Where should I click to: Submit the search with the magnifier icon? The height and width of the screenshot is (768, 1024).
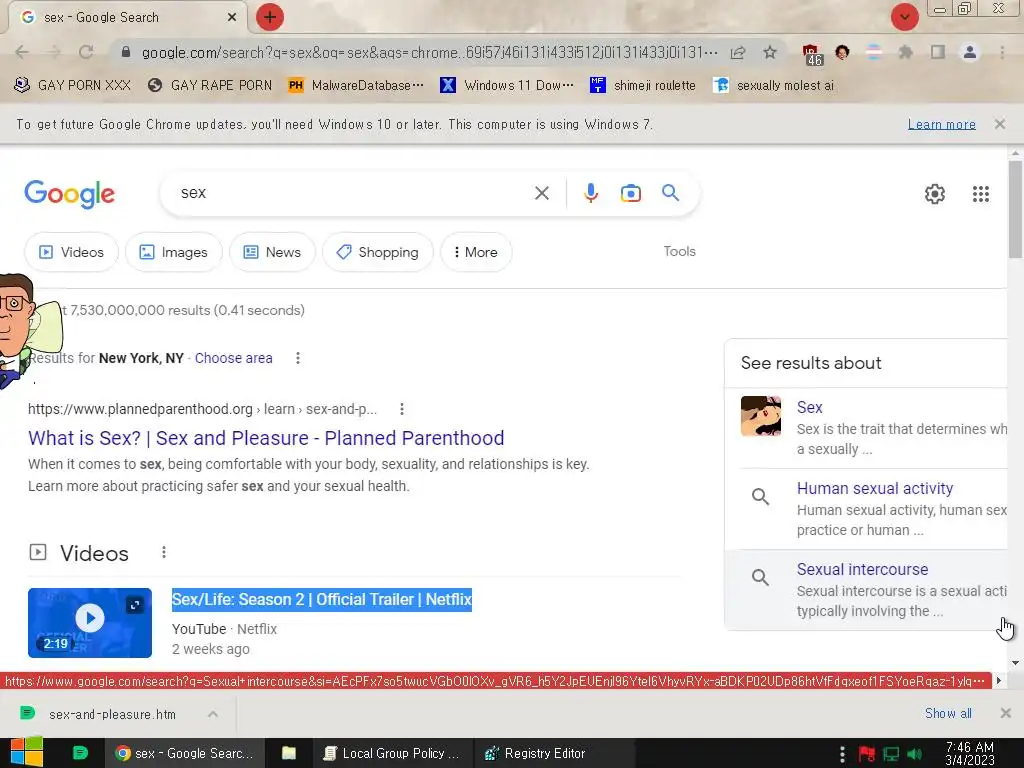click(670, 193)
